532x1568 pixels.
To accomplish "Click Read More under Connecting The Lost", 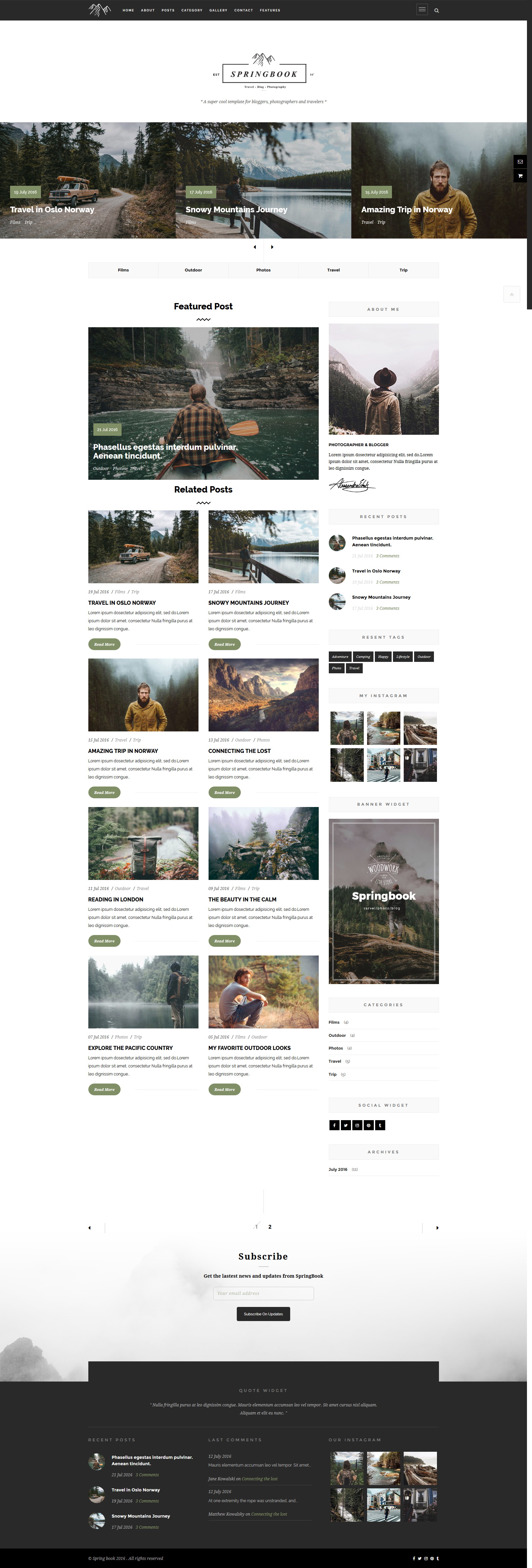I will pyautogui.click(x=225, y=793).
